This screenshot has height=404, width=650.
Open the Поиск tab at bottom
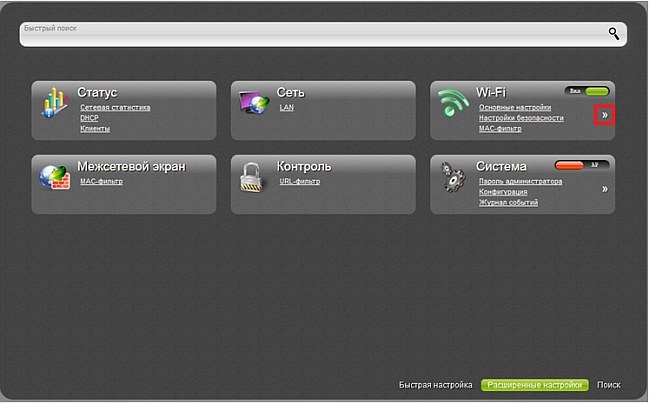click(x=608, y=384)
